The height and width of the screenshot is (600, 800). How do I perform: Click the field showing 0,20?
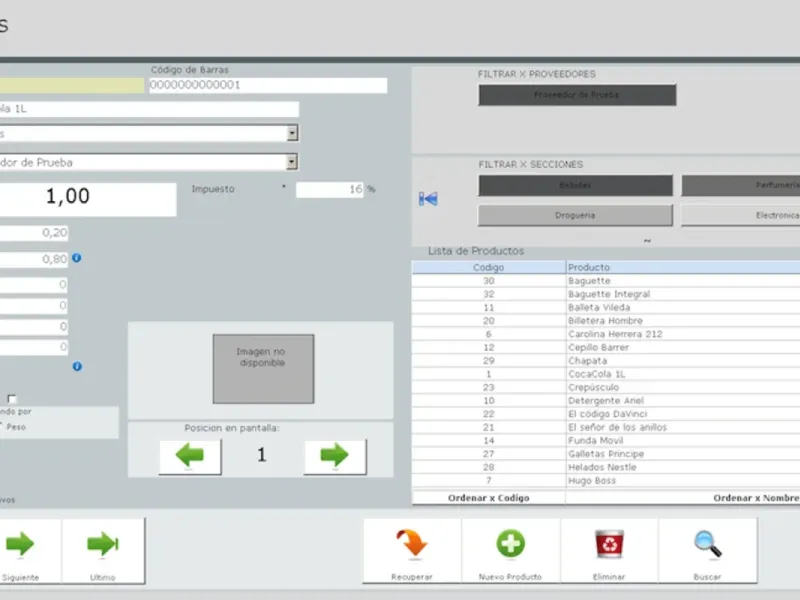34,233
